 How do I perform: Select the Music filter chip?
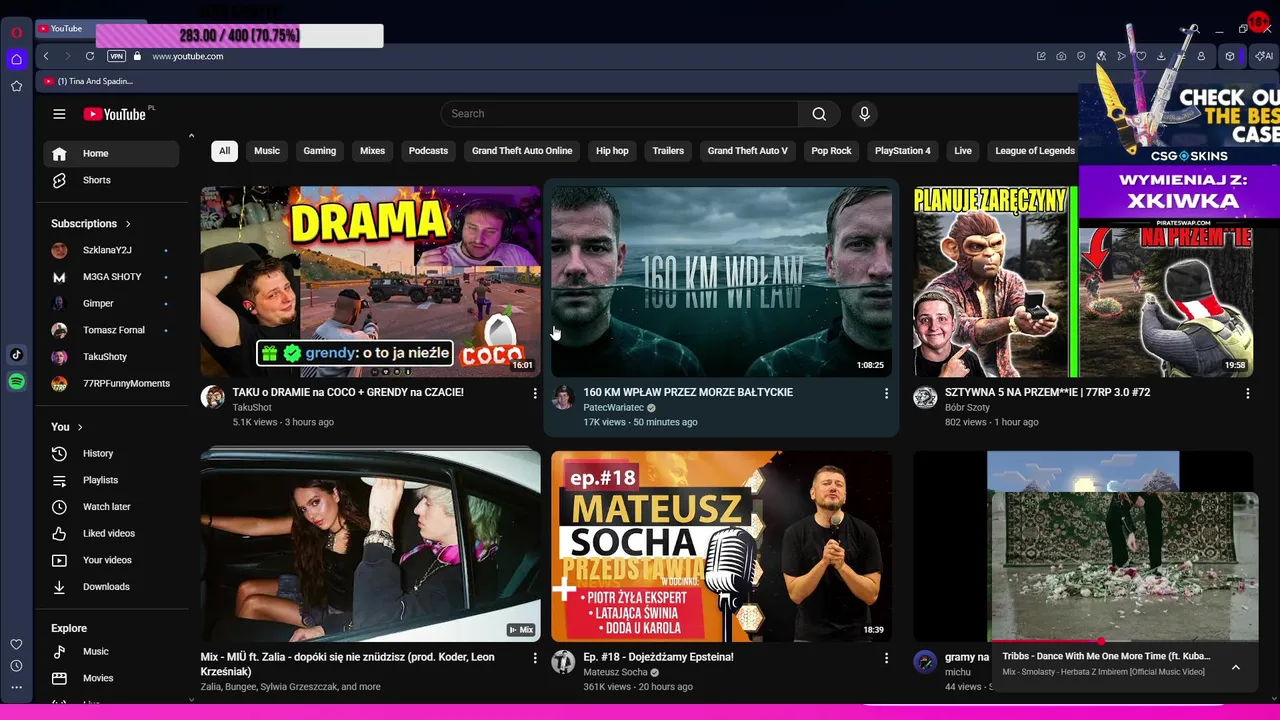267,151
